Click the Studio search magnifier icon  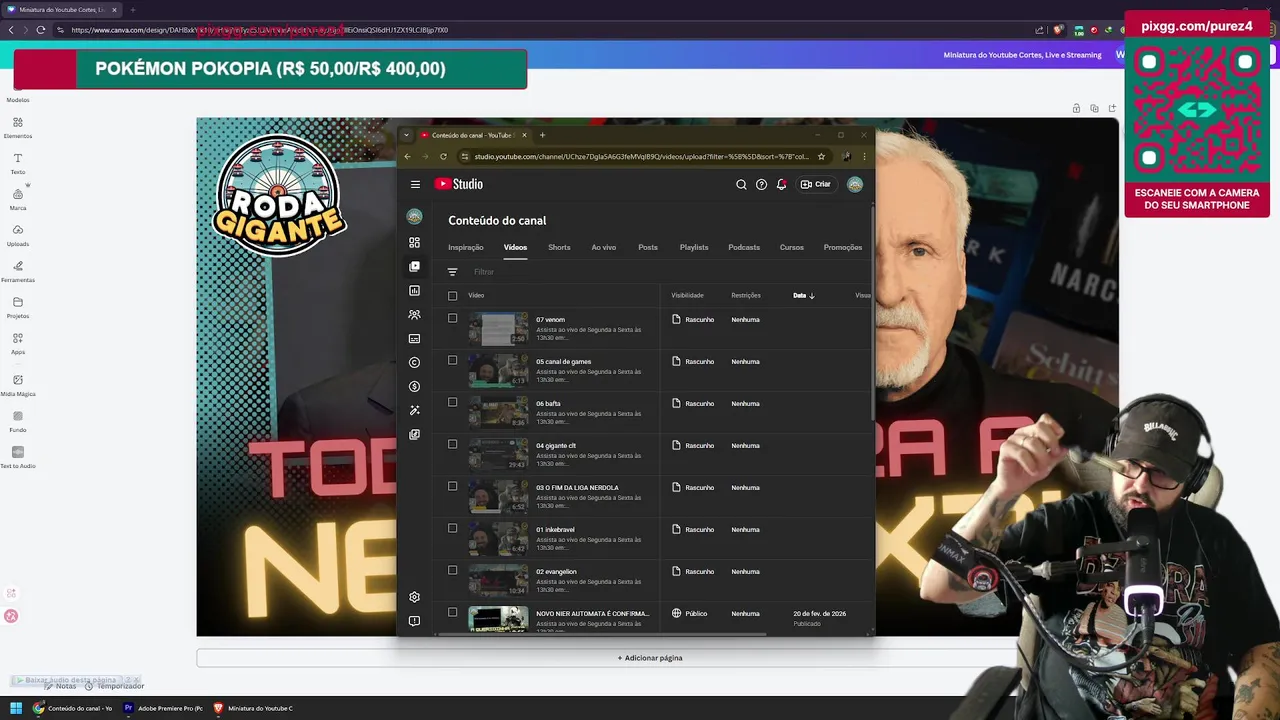(741, 184)
